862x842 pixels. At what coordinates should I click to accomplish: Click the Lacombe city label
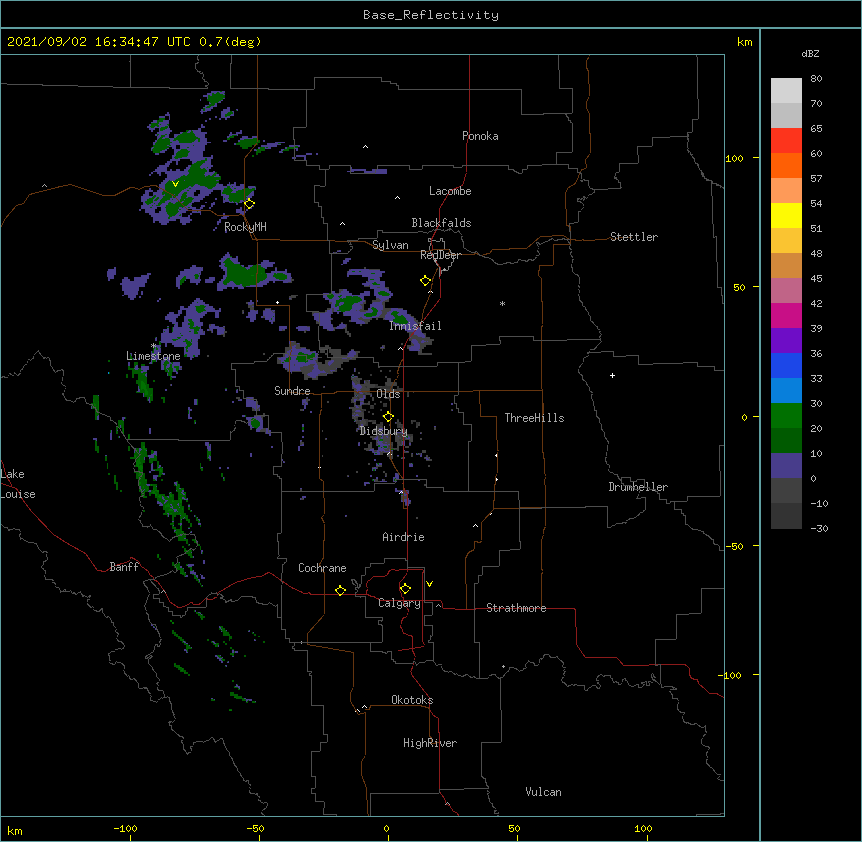[x=450, y=191]
